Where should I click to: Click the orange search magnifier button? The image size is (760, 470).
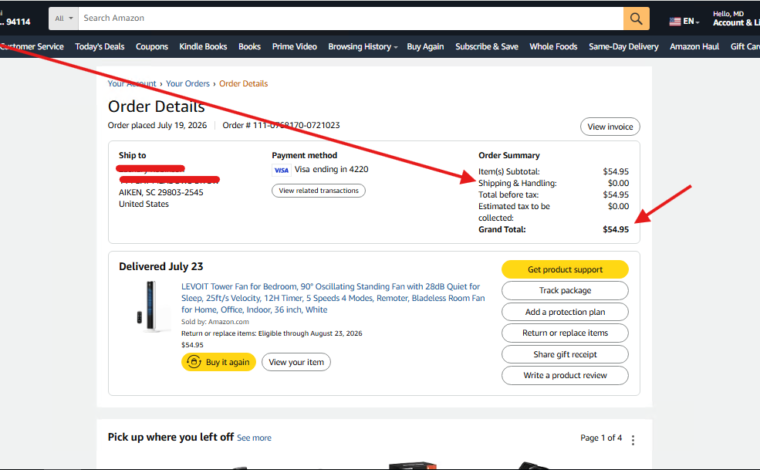click(x=636, y=19)
